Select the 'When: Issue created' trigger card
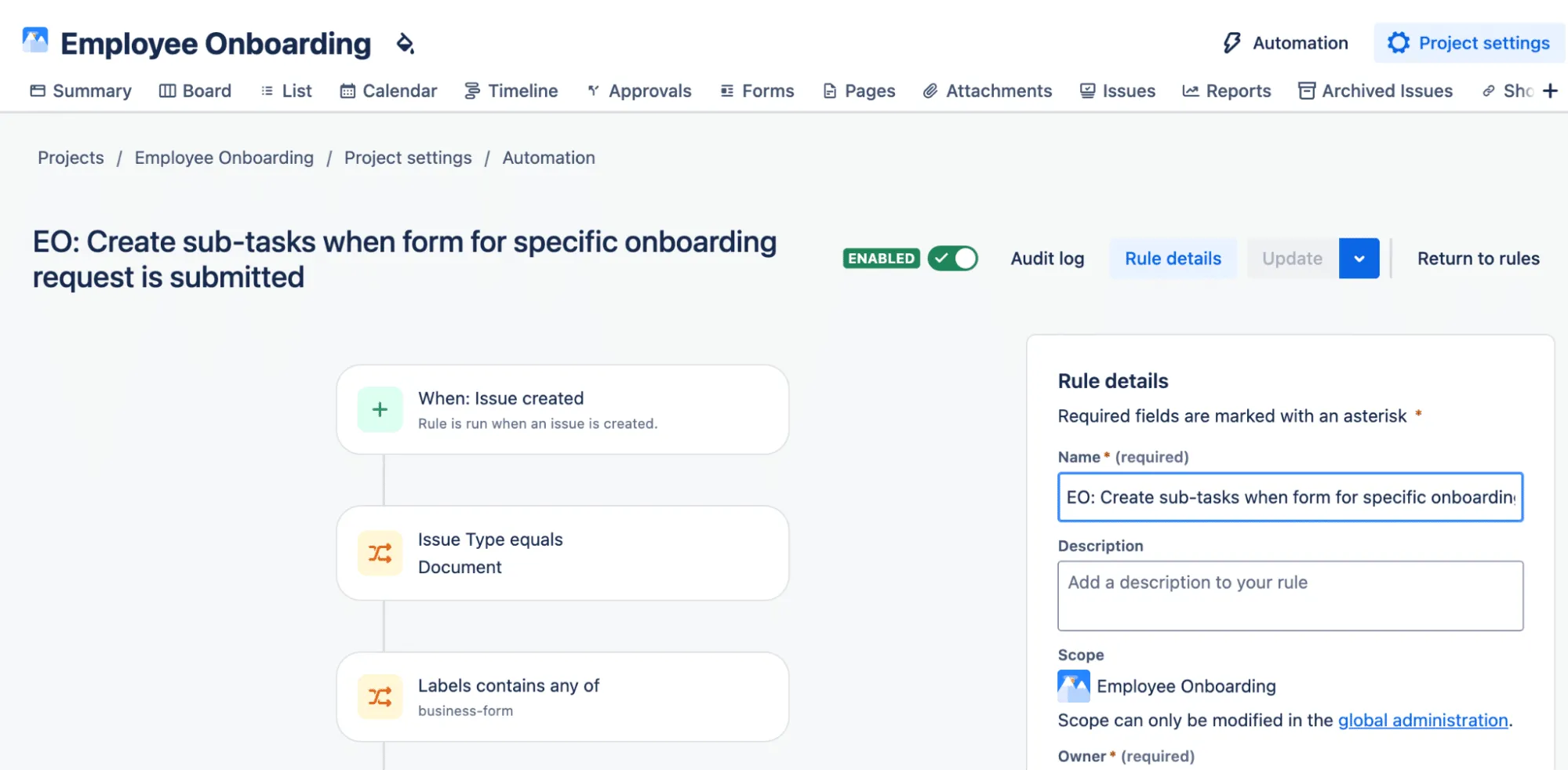The image size is (1568, 770). (562, 409)
